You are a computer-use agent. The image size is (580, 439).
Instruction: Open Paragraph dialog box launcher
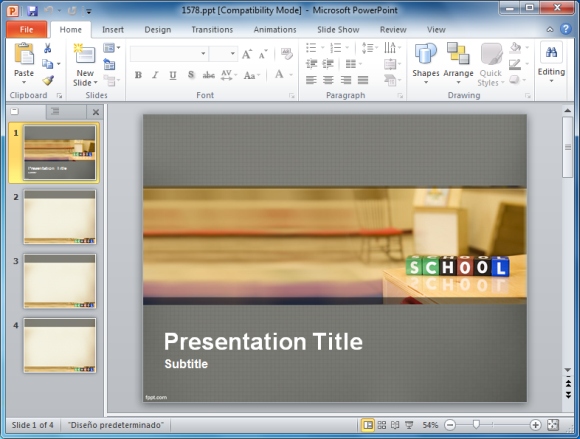click(400, 96)
